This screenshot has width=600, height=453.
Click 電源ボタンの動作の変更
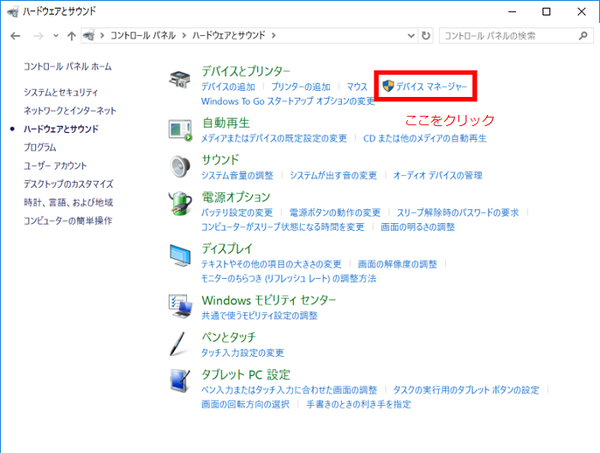[x=335, y=213]
